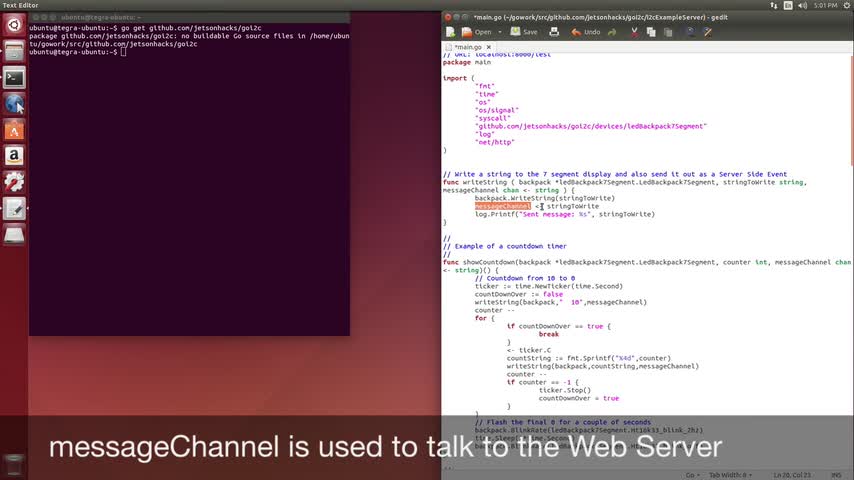
Task: Click the 5:01 PM clock
Action: click(825, 5)
